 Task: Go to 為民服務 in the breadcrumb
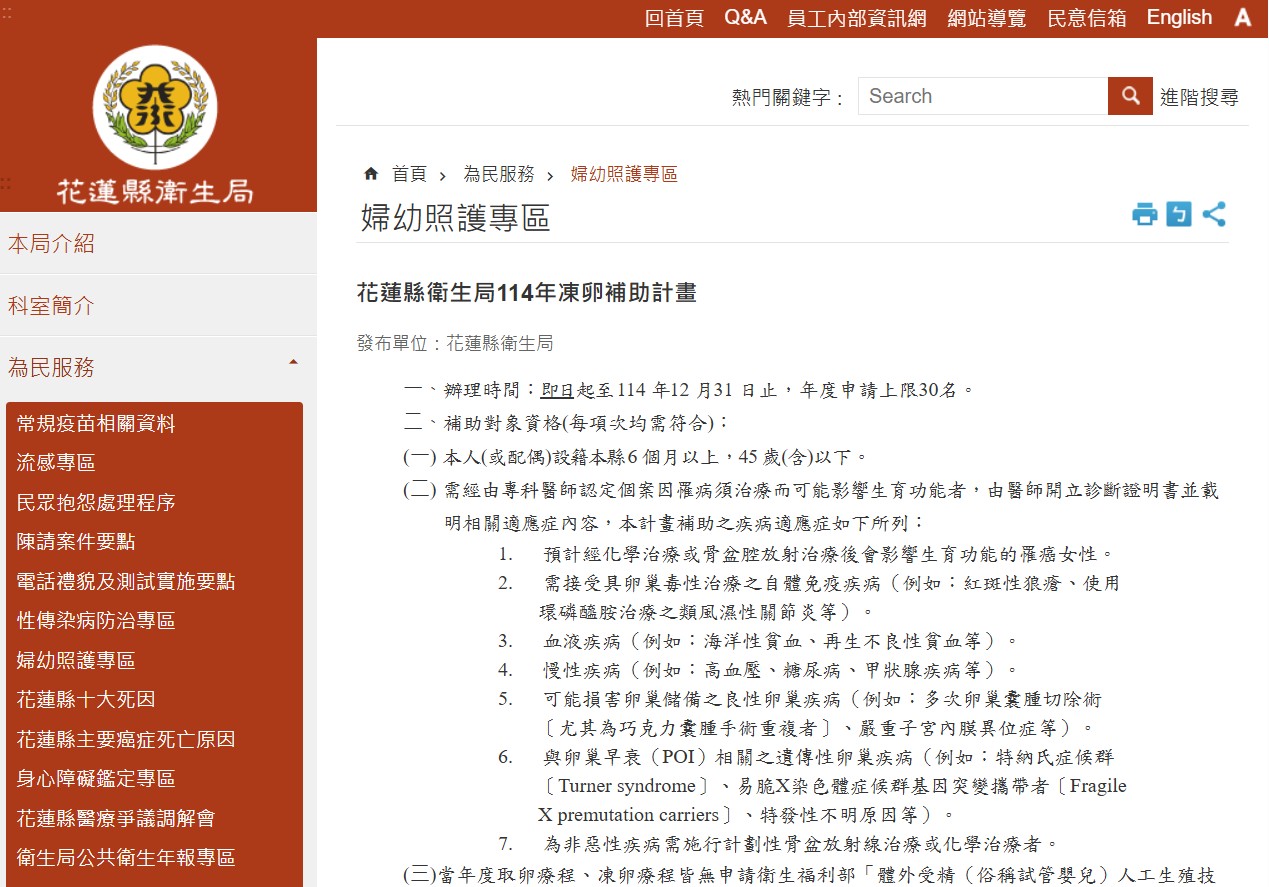tap(498, 174)
